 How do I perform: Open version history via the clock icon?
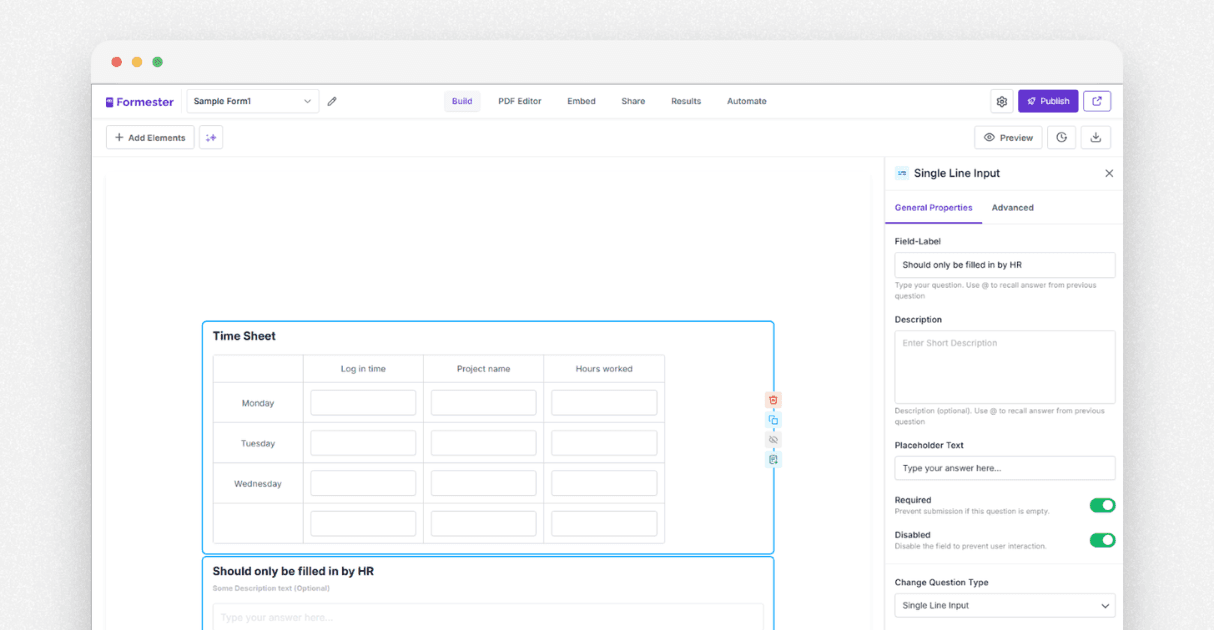pyautogui.click(x=1062, y=137)
